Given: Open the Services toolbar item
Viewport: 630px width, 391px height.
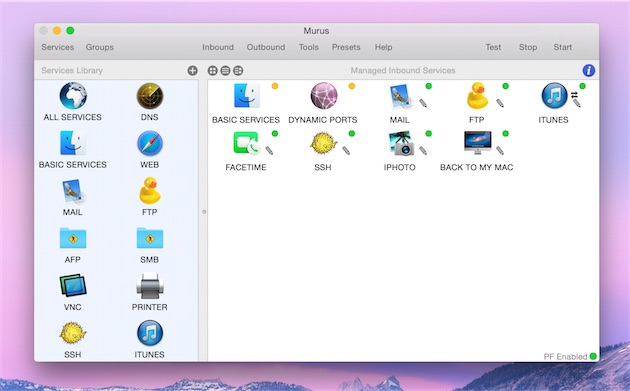Looking at the screenshot, I should 57,47.
